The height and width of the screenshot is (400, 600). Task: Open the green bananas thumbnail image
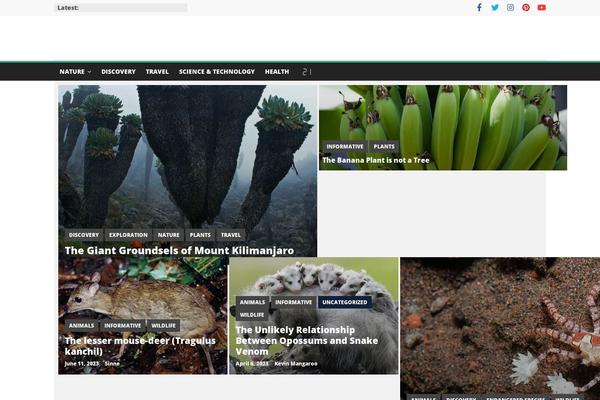443,127
